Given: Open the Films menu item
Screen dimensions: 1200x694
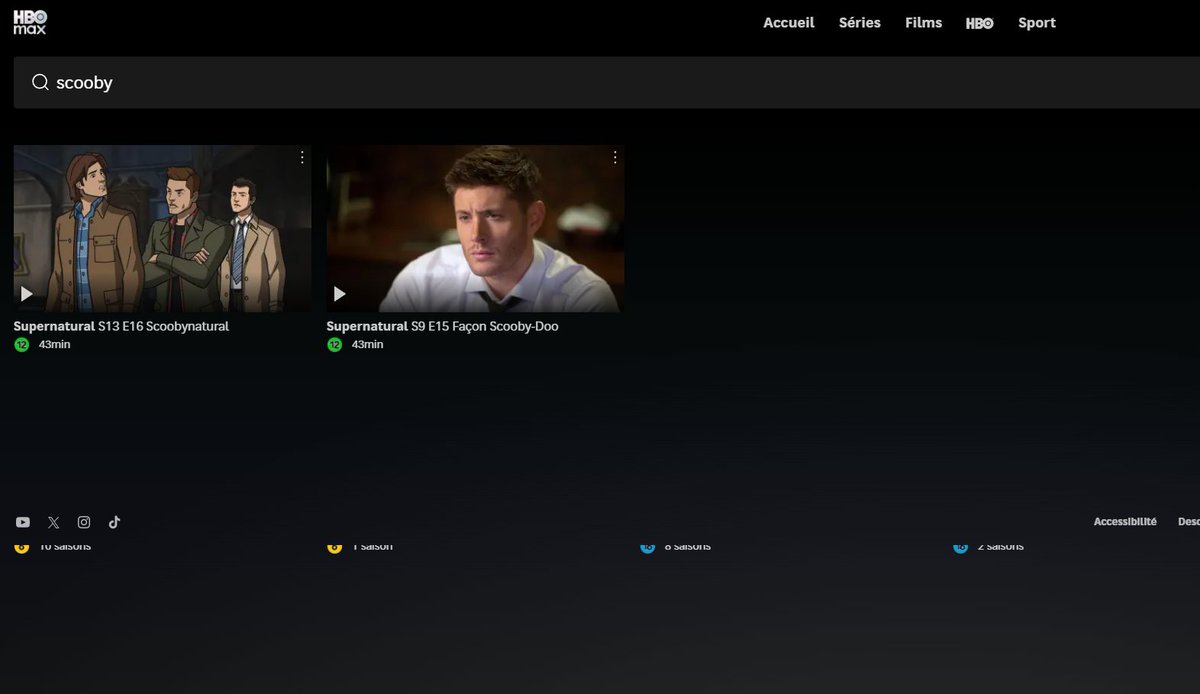Looking at the screenshot, I should 923,23.
